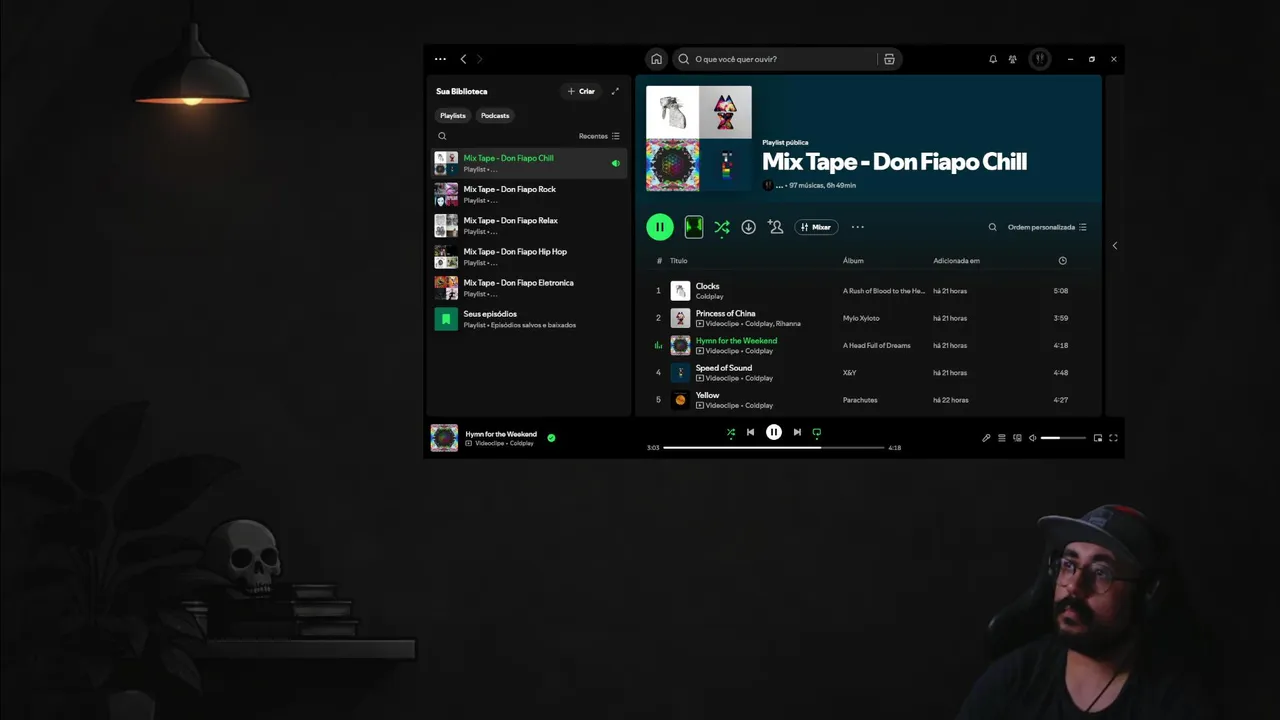
Task: Expand Your Library to full view
Action: pos(615,91)
